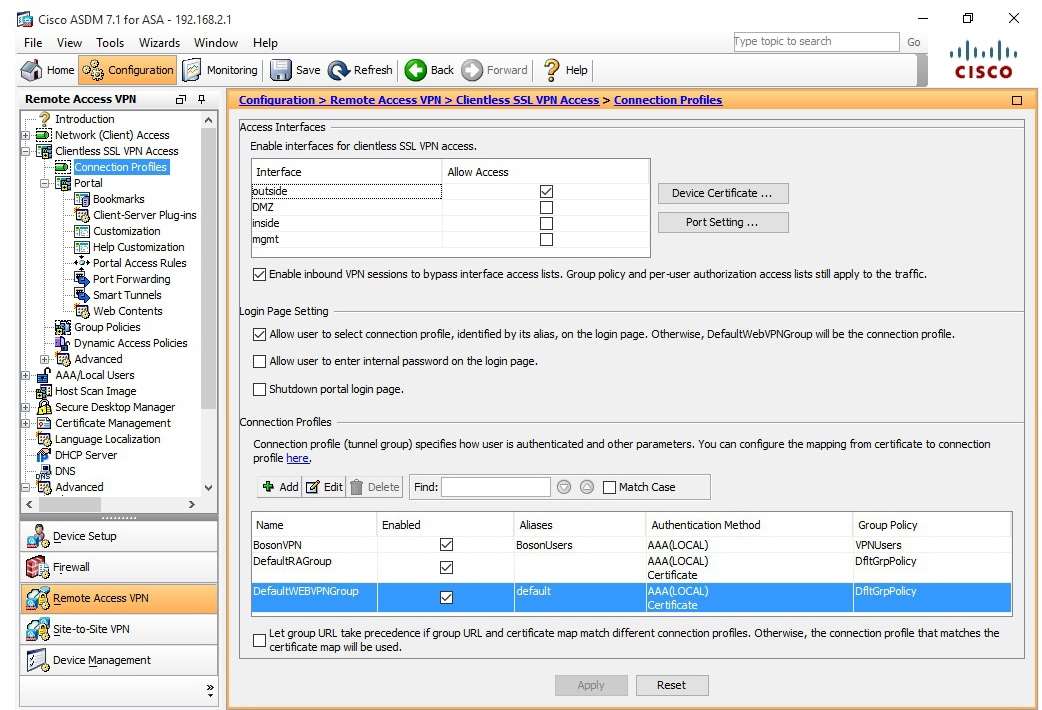Refresh the ASDM configuration
Viewport: 1042px width, 710px height.
(361, 70)
